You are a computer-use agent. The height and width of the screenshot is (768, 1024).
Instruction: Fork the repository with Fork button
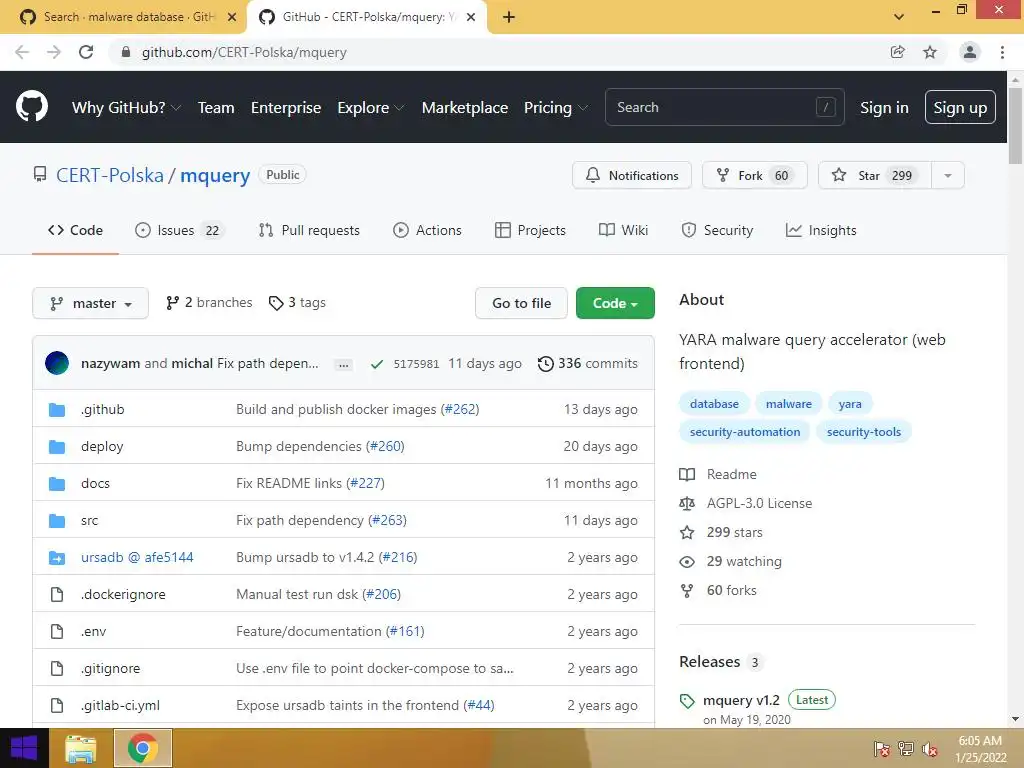(754, 176)
